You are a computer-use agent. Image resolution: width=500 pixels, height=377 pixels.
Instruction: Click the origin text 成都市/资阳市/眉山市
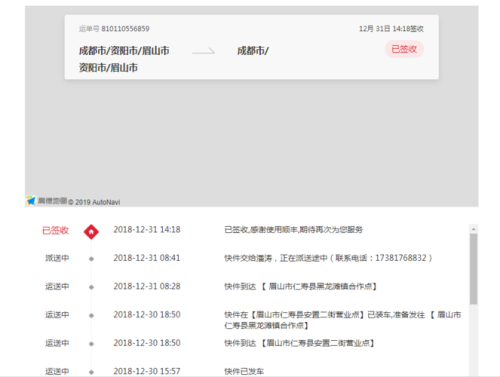click(124, 51)
